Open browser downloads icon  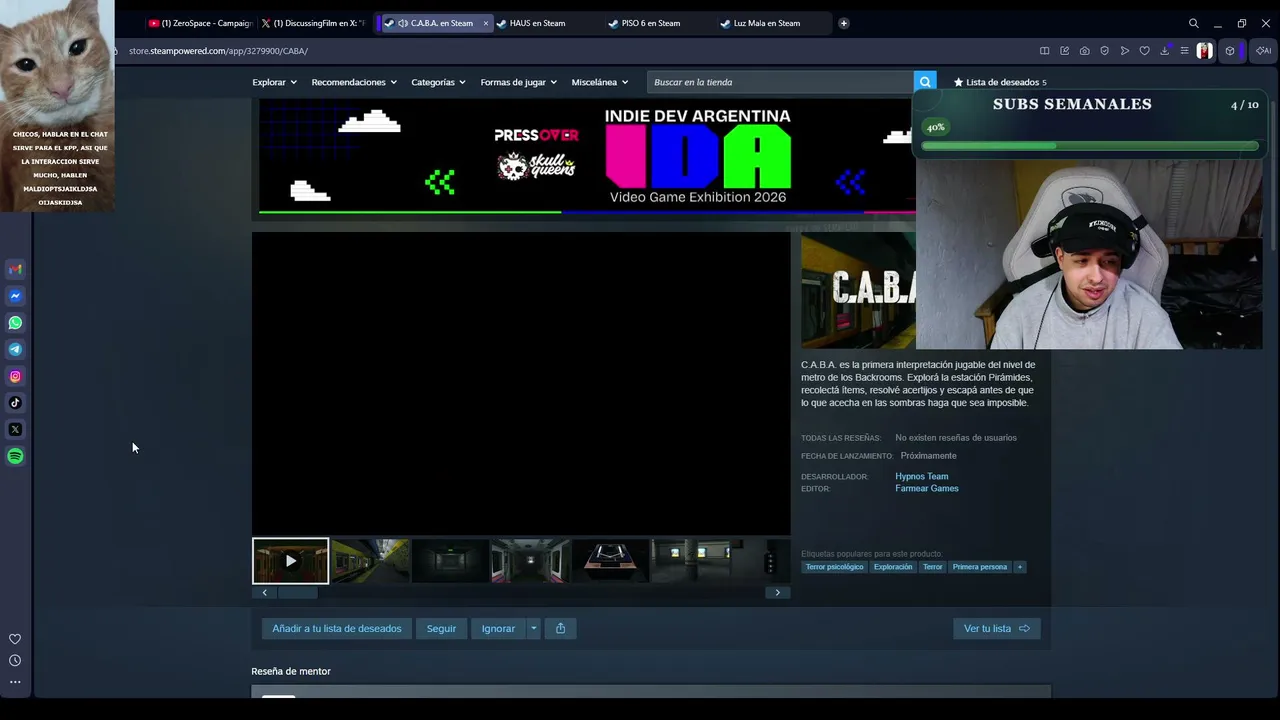coord(1164,51)
